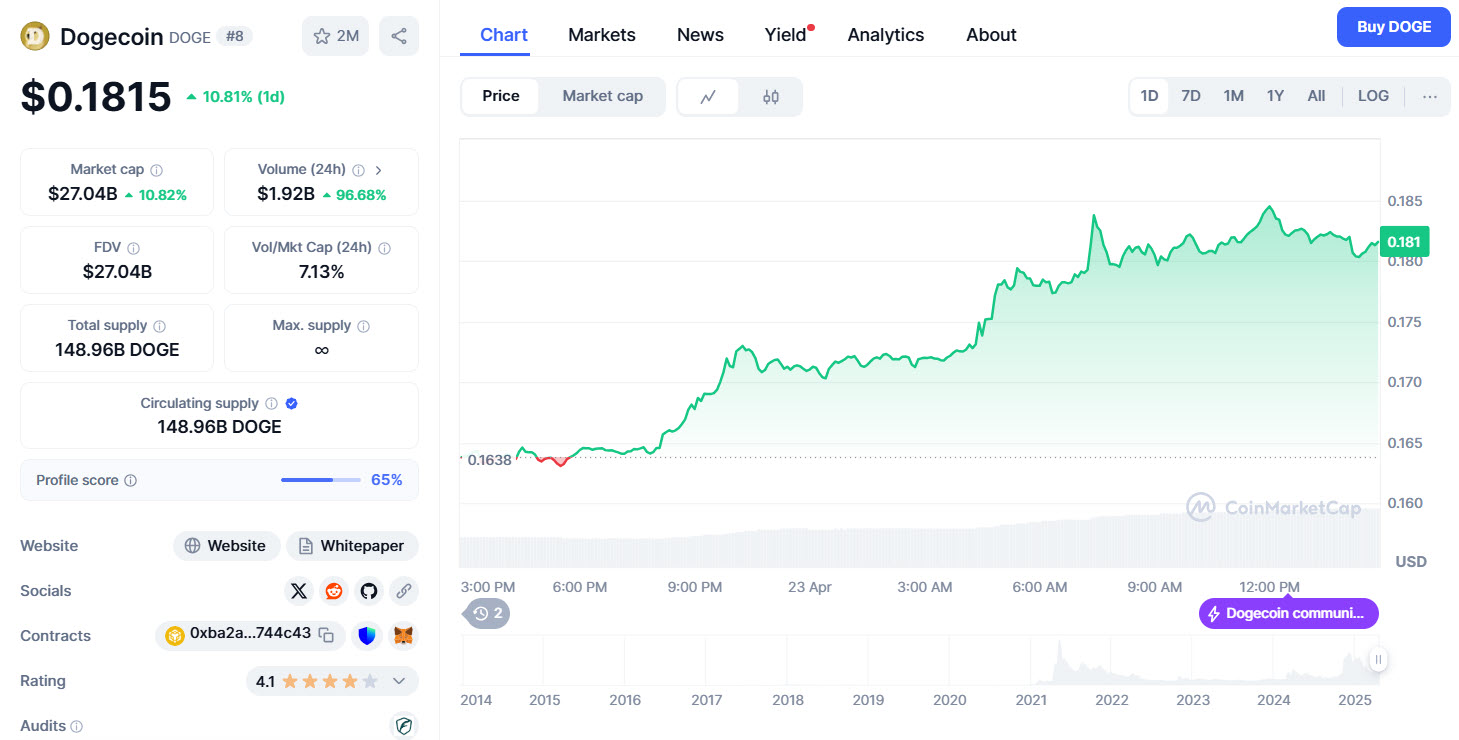Open the Chart tab

point(504,35)
